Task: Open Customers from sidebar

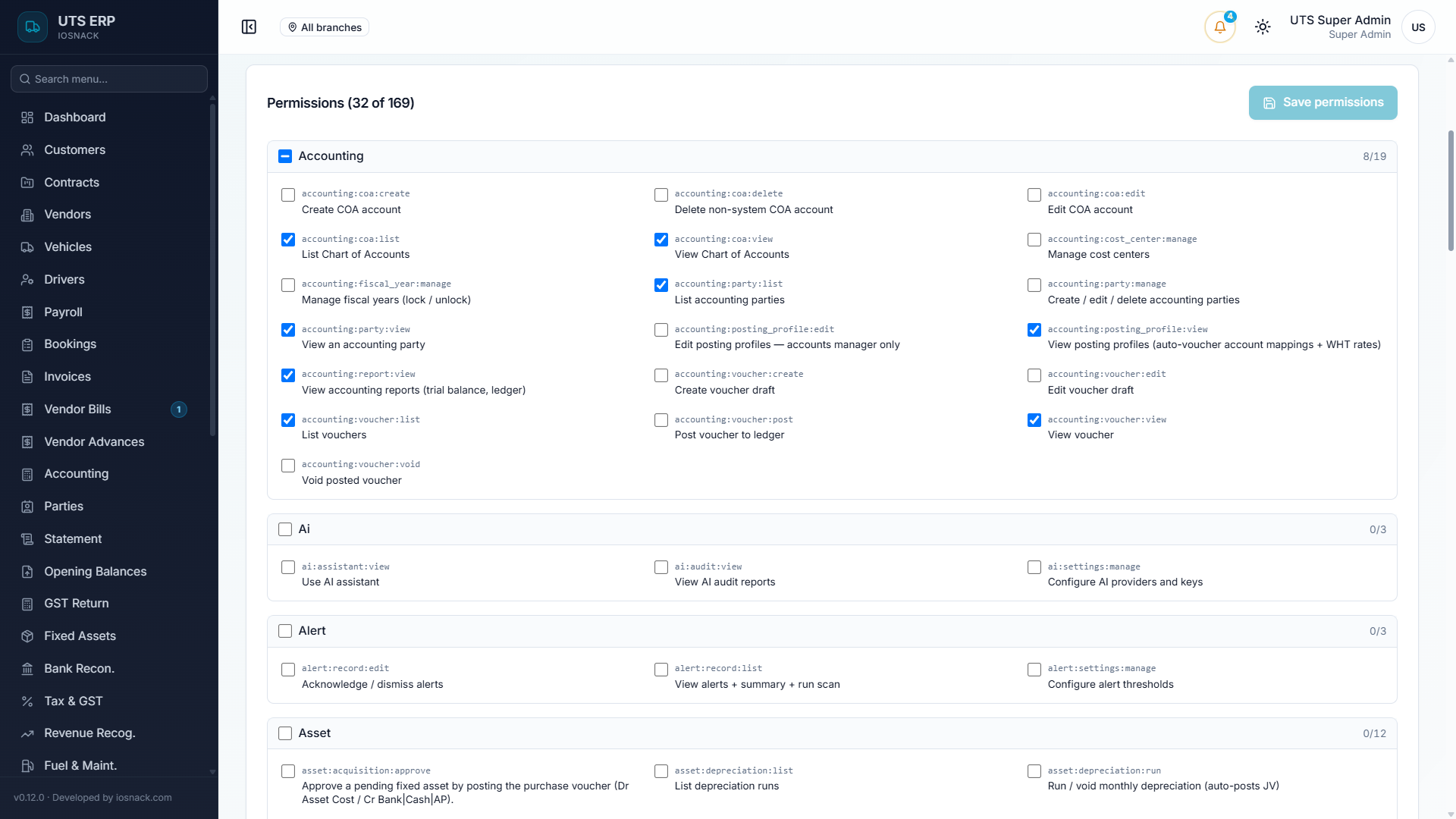Action: pos(109,150)
